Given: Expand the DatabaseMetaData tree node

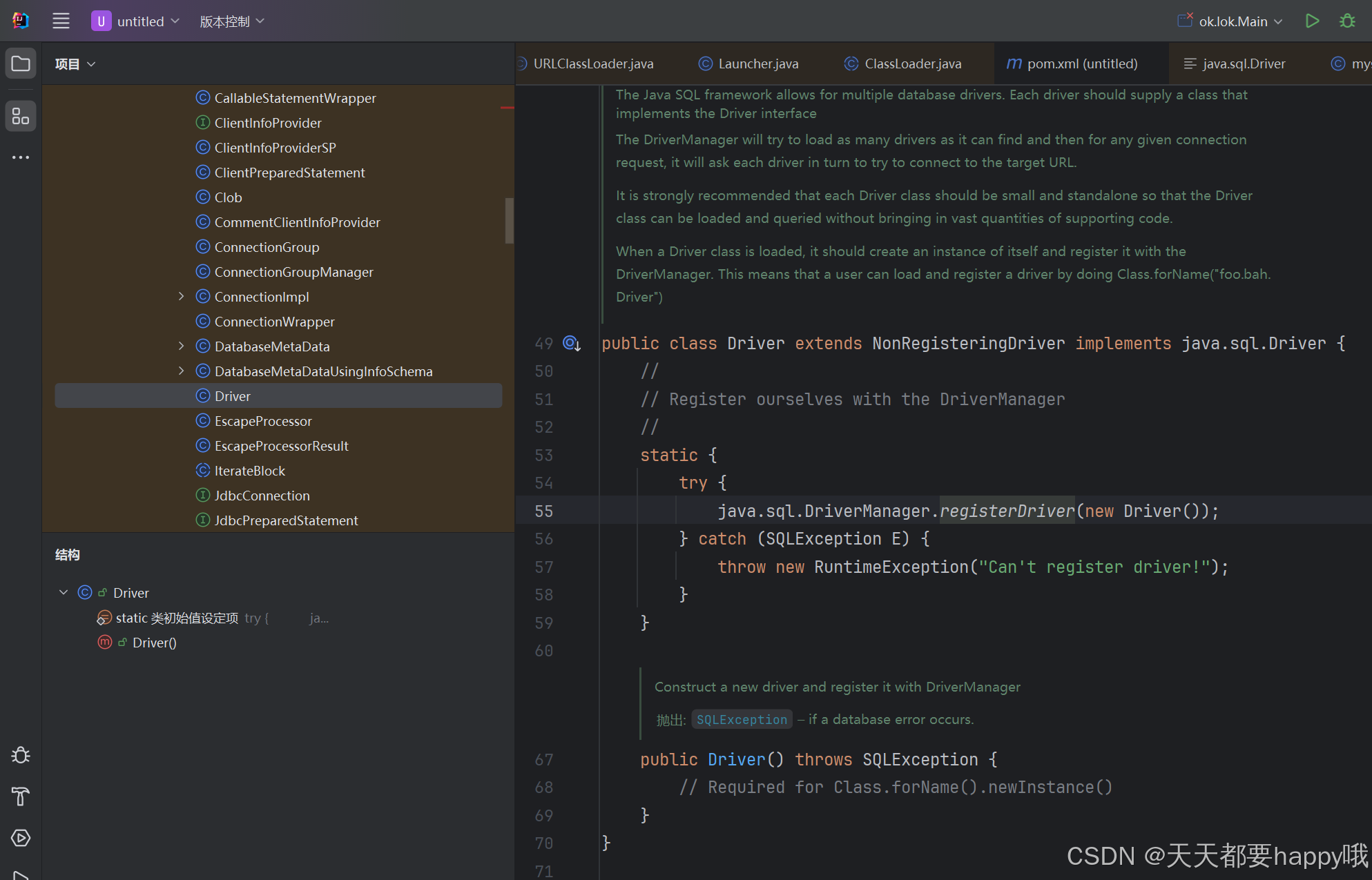Looking at the screenshot, I should (x=181, y=346).
